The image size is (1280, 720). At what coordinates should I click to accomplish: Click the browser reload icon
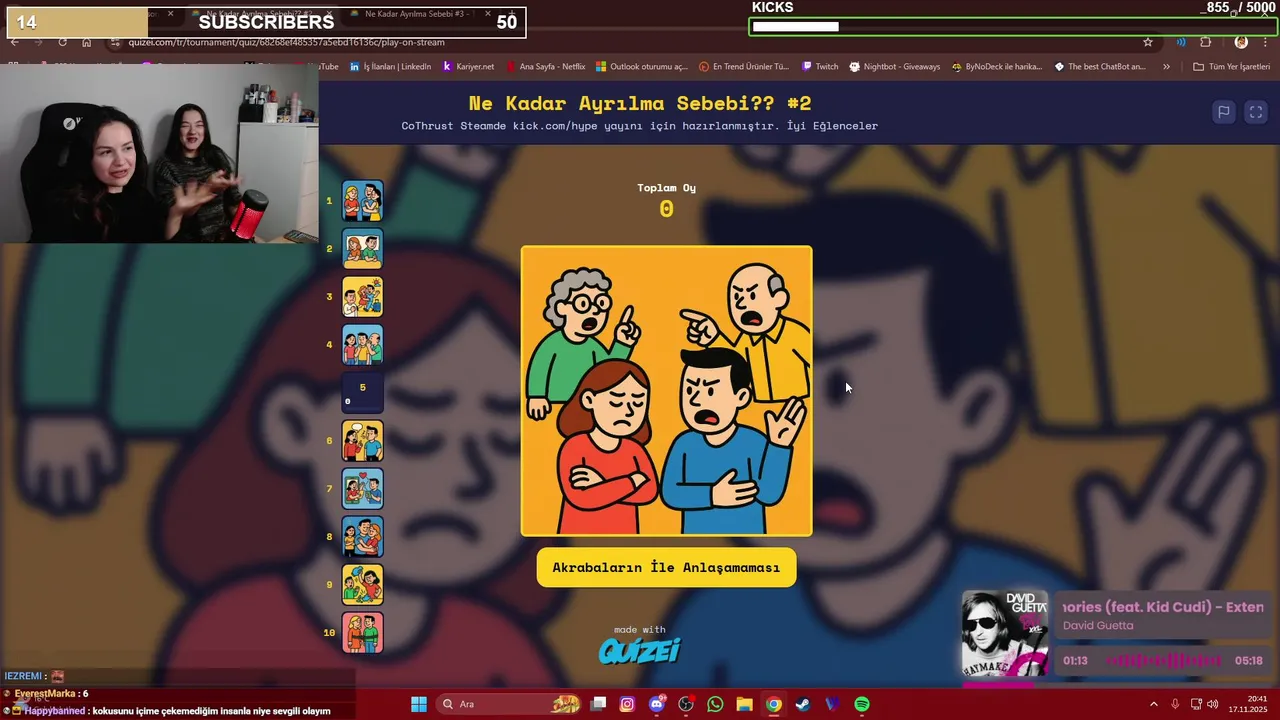point(62,42)
